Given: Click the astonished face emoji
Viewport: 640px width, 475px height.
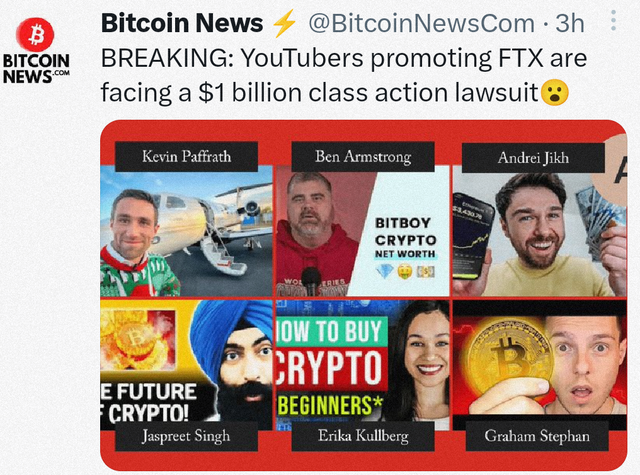Looking at the screenshot, I should (x=554, y=93).
